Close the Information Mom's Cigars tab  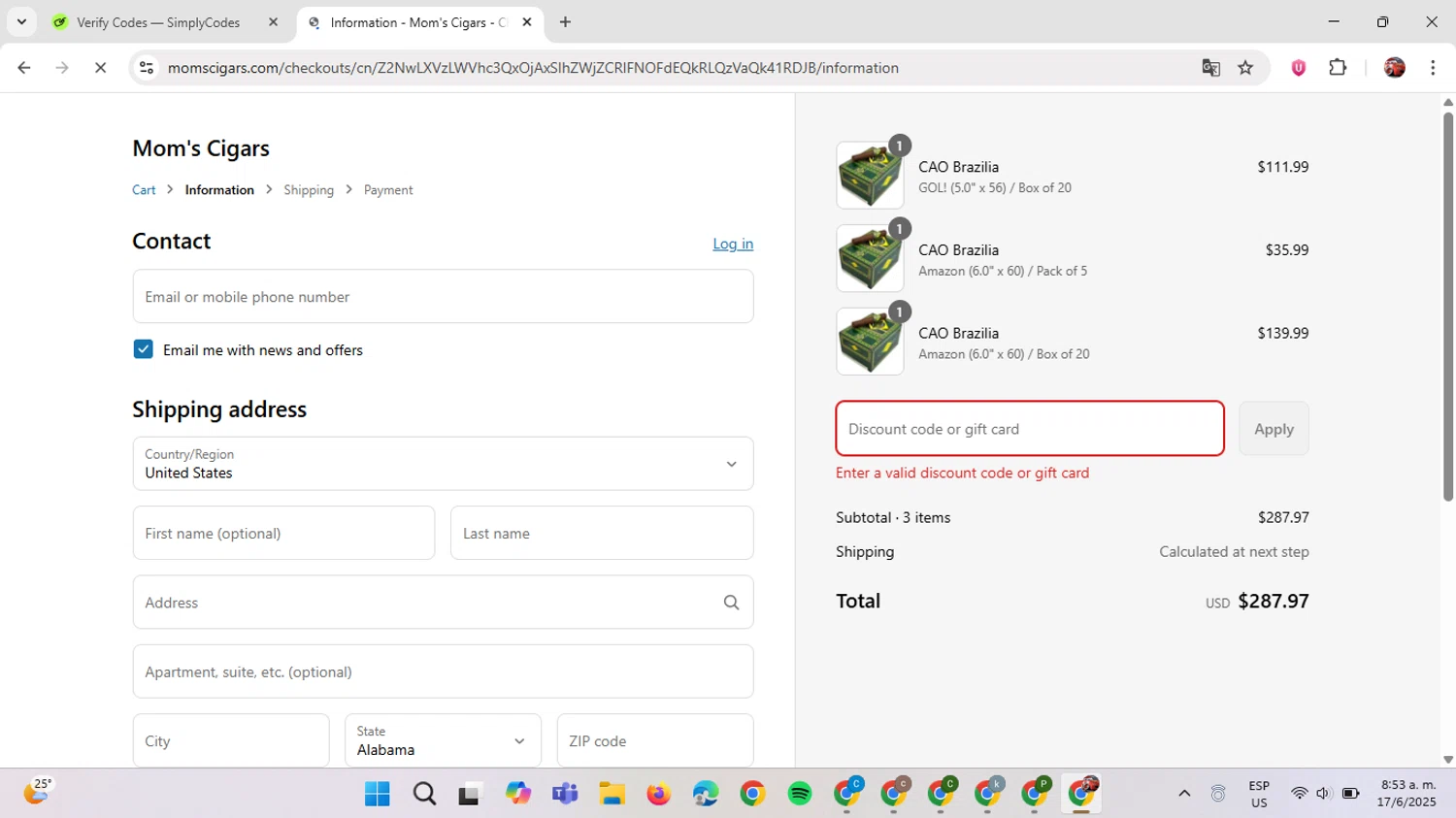click(x=527, y=21)
